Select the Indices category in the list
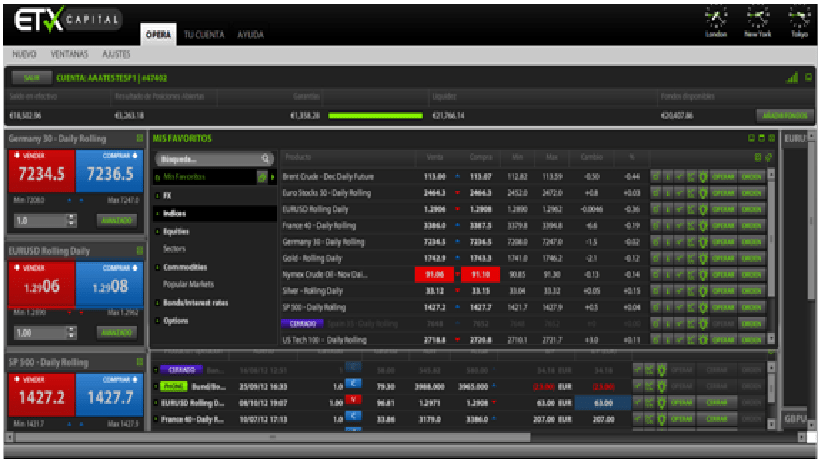Viewport: 819px width, 460px height. click(176, 213)
